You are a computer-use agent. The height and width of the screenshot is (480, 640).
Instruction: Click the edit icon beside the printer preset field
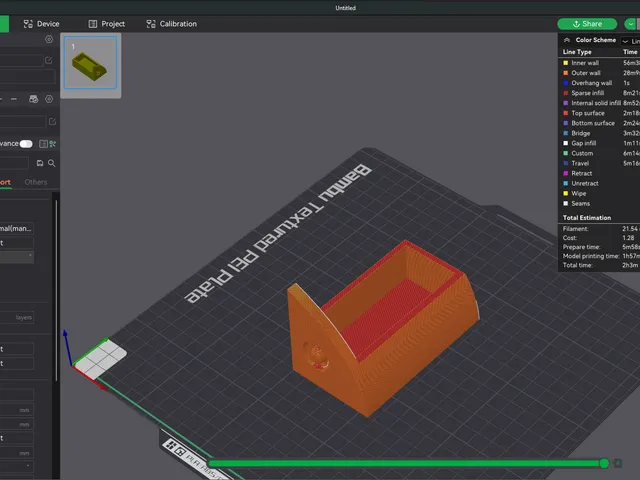[x=49, y=60]
